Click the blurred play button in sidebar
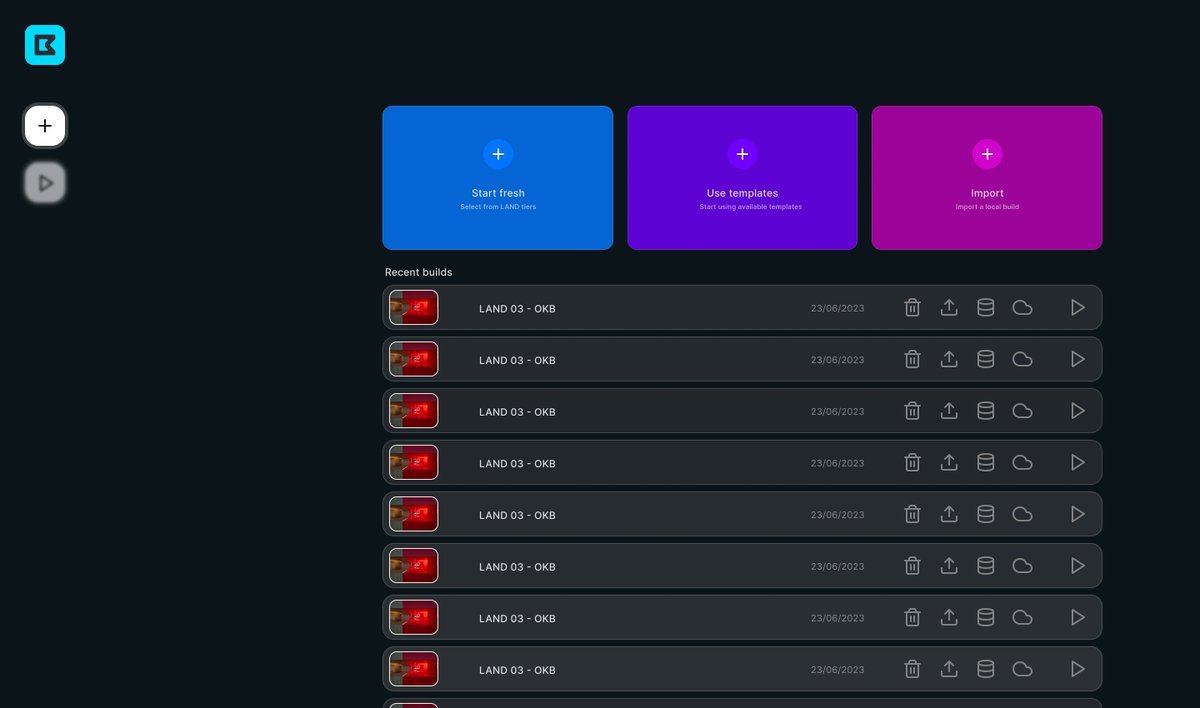The image size is (1200, 708). (45, 183)
